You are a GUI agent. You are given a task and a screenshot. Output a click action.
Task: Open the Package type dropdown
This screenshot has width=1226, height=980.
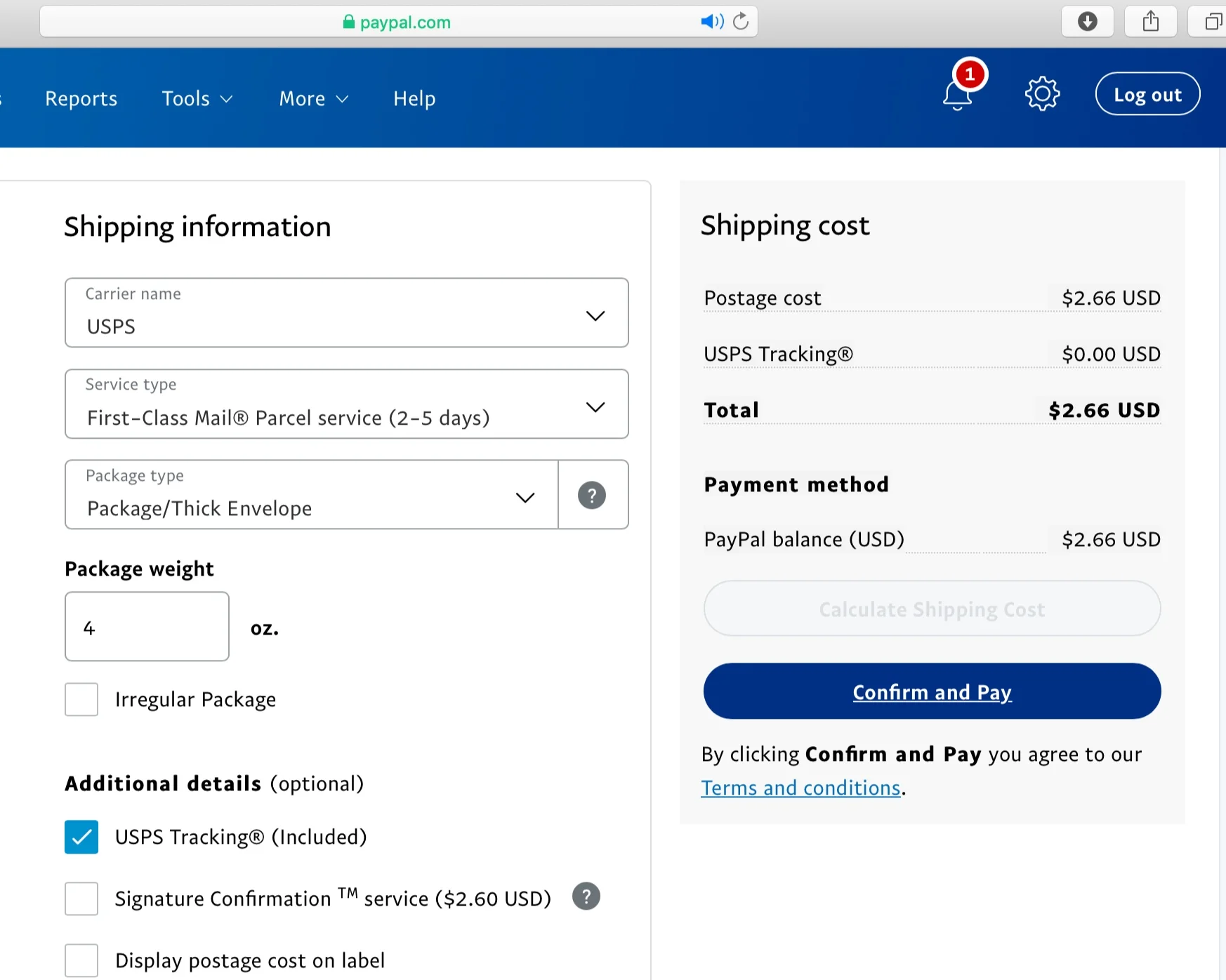point(312,495)
